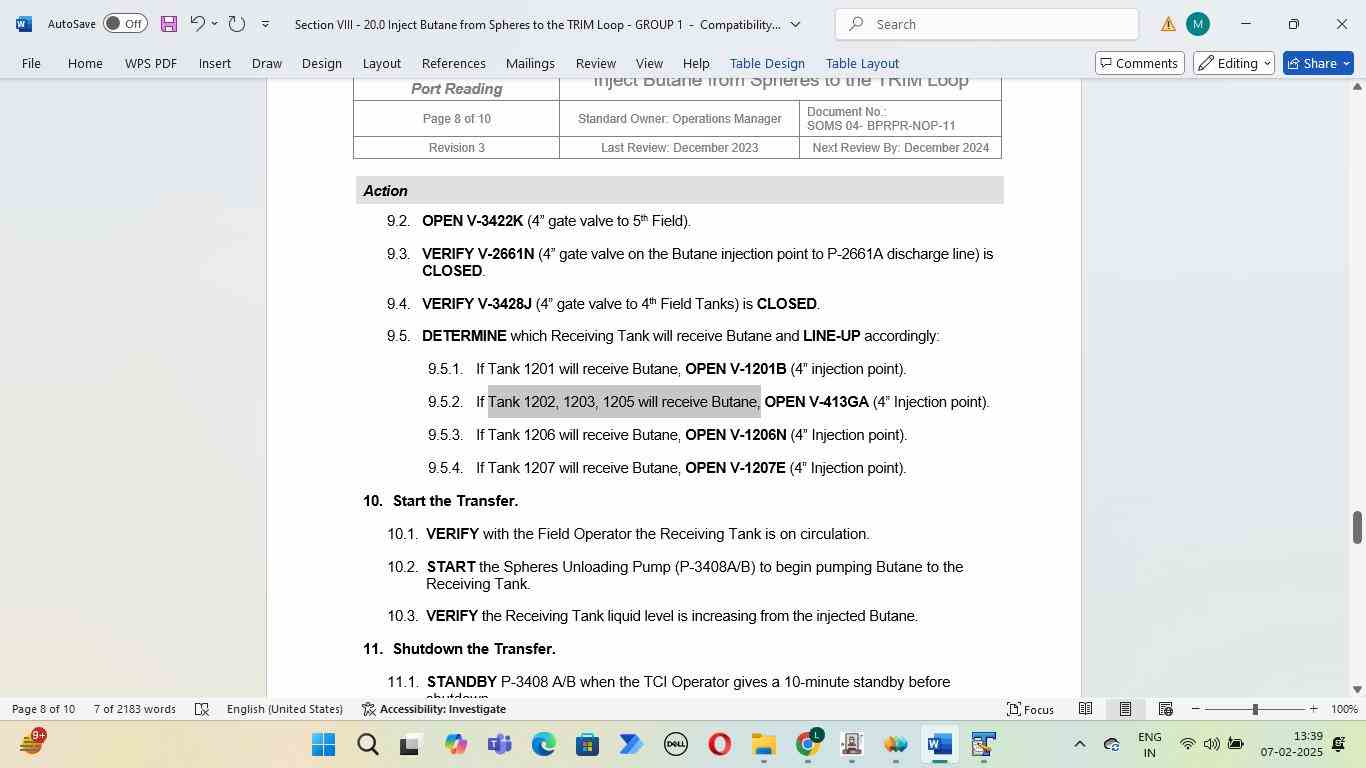Screen dimensions: 1366x768
Task: Click the scroll down arrow
Action: (1357, 689)
